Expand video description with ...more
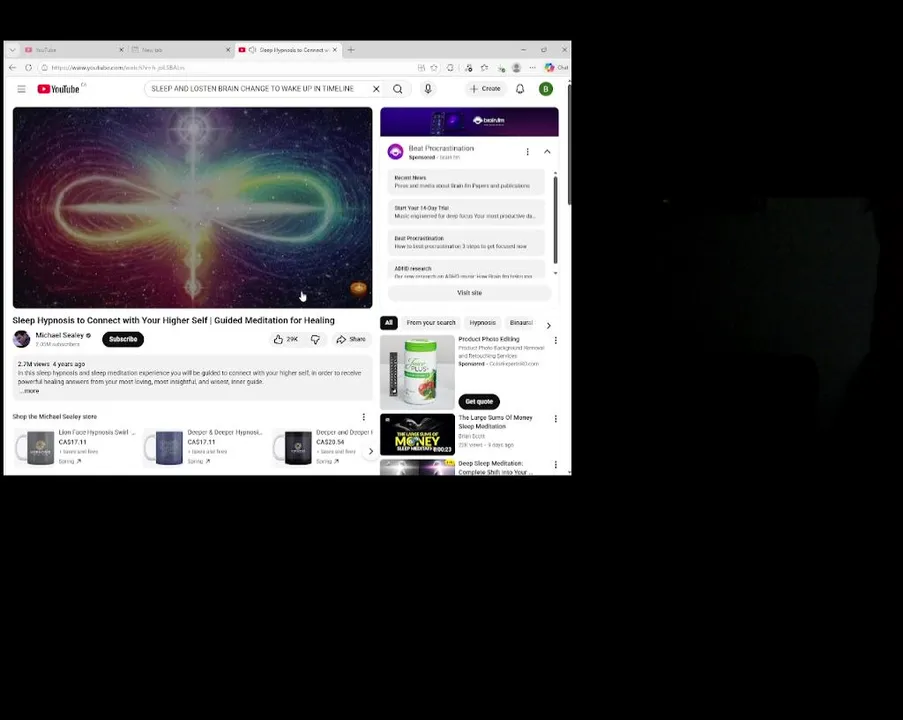This screenshot has height=720, width=903. click(x=29, y=391)
